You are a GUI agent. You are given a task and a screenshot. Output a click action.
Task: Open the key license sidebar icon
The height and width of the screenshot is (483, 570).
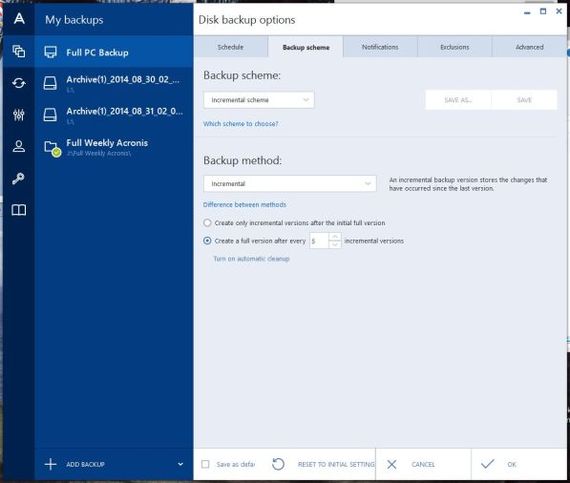(x=18, y=178)
